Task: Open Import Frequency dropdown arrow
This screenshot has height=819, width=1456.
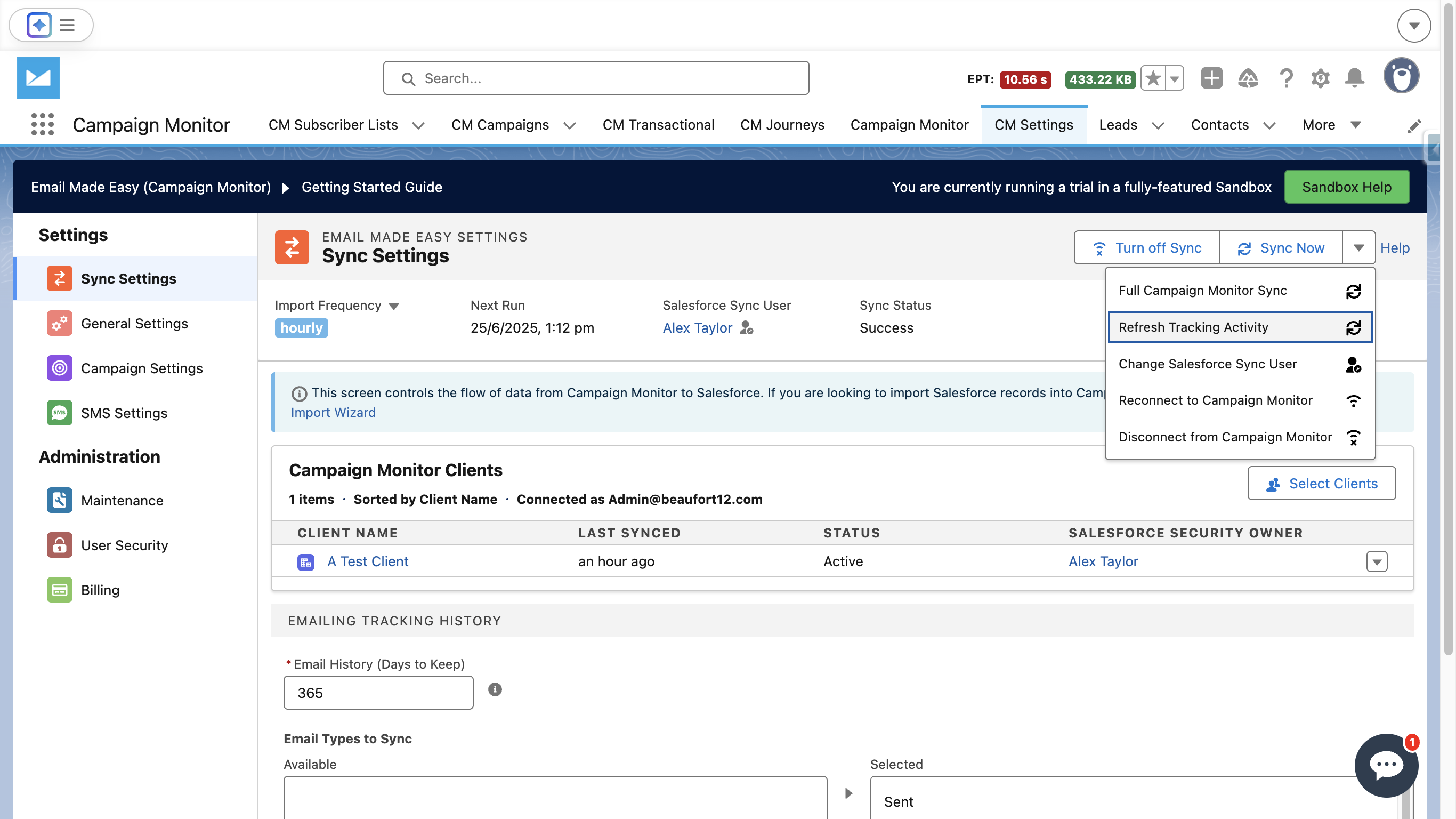Action: (394, 306)
